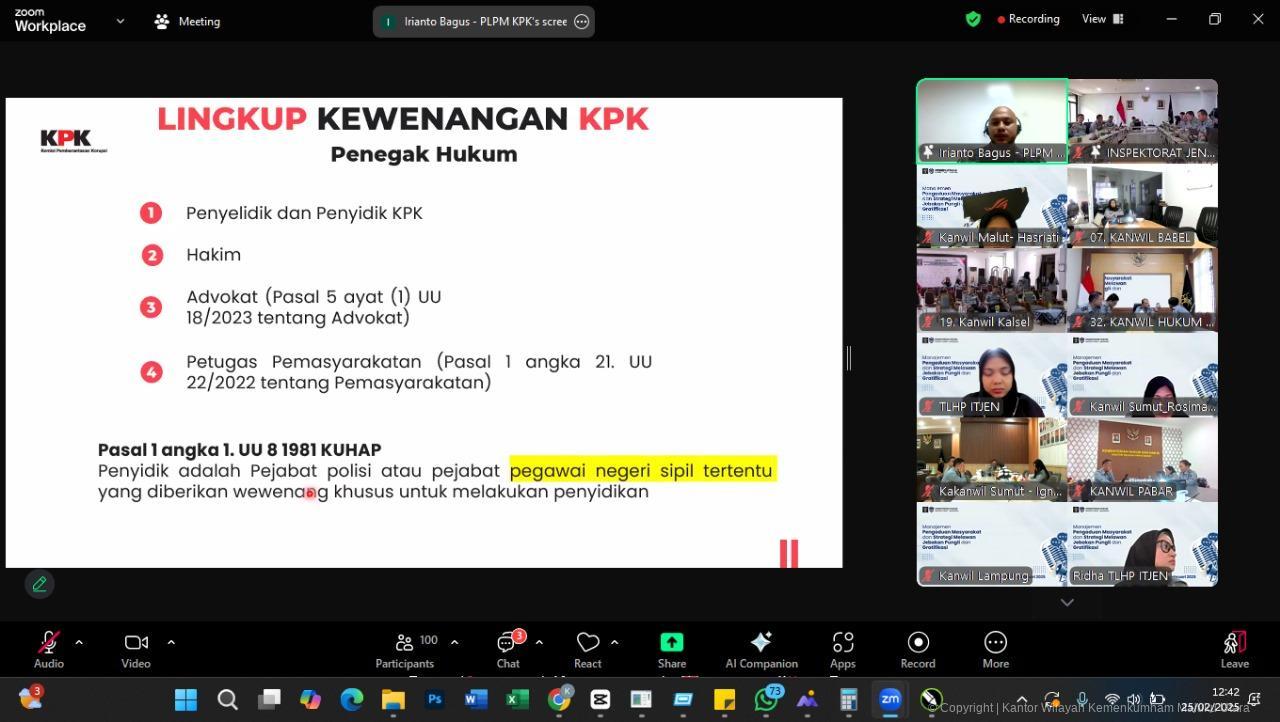Open Windows taskbar Search
The image size is (1280, 722).
click(x=227, y=700)
